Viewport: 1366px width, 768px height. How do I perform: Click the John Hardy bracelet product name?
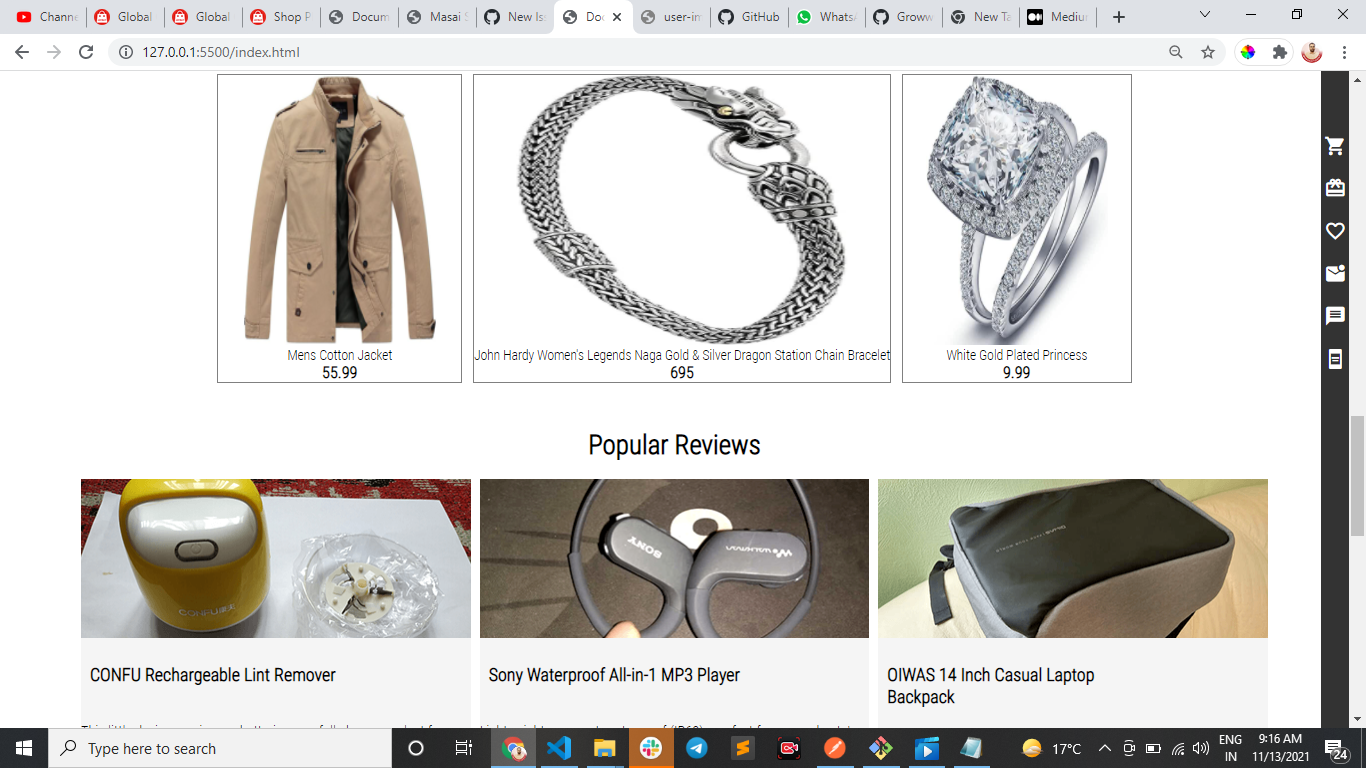click(x=682, y=355)
